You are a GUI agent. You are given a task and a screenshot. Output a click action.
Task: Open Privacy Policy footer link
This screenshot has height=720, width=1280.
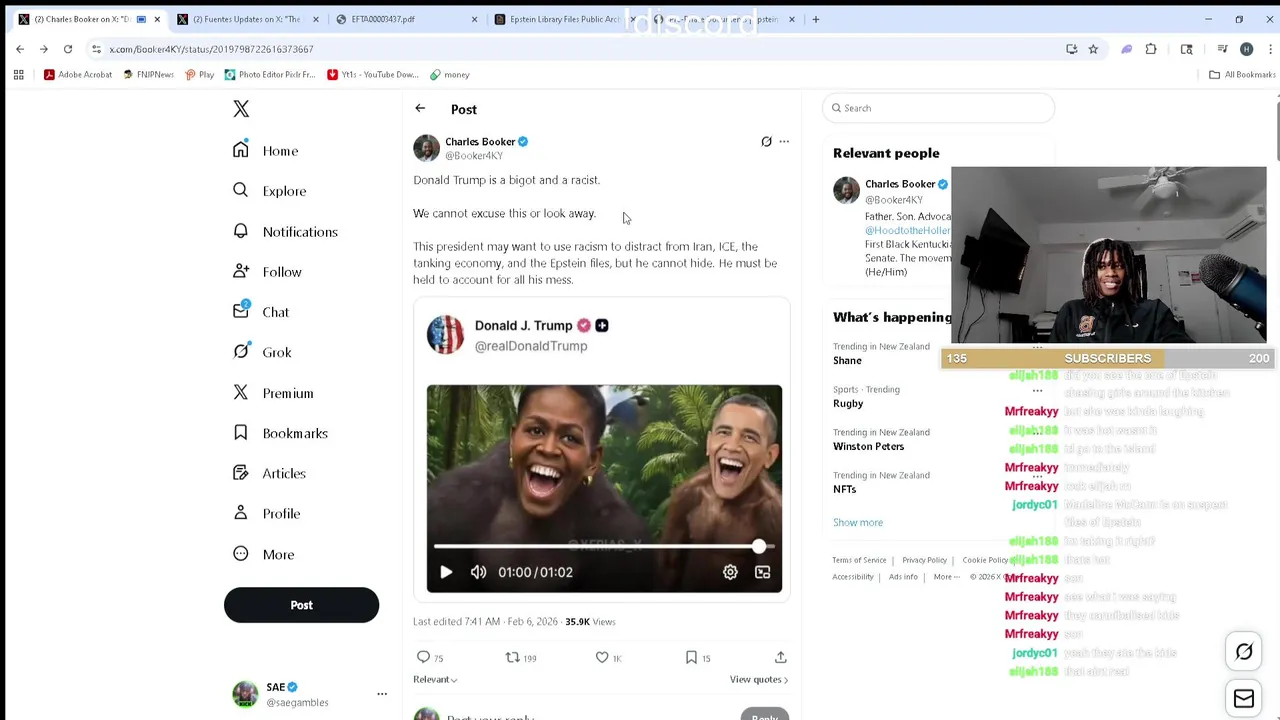[x=924, y=560]
